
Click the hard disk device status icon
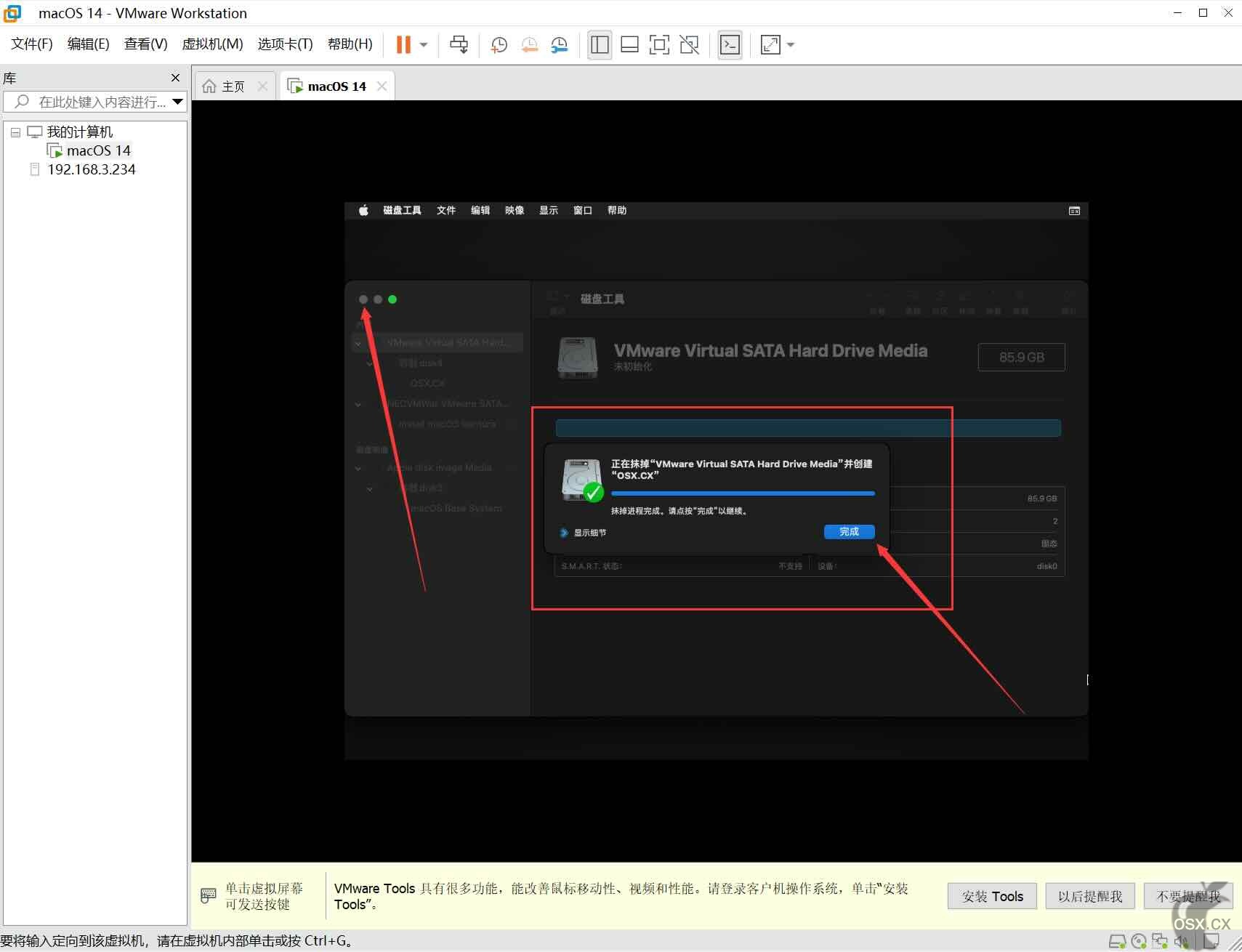point(1118,942)
